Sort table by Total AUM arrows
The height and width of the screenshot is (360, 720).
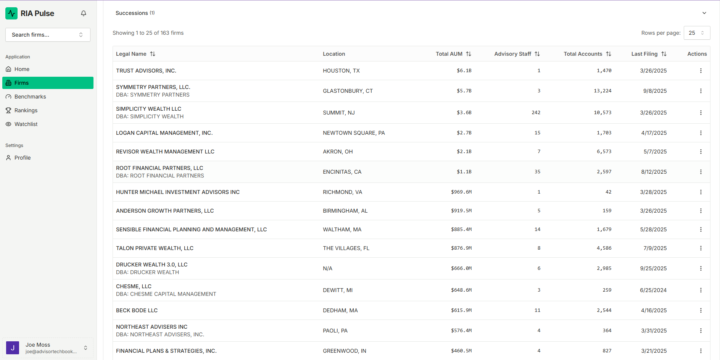coord(468,54)
